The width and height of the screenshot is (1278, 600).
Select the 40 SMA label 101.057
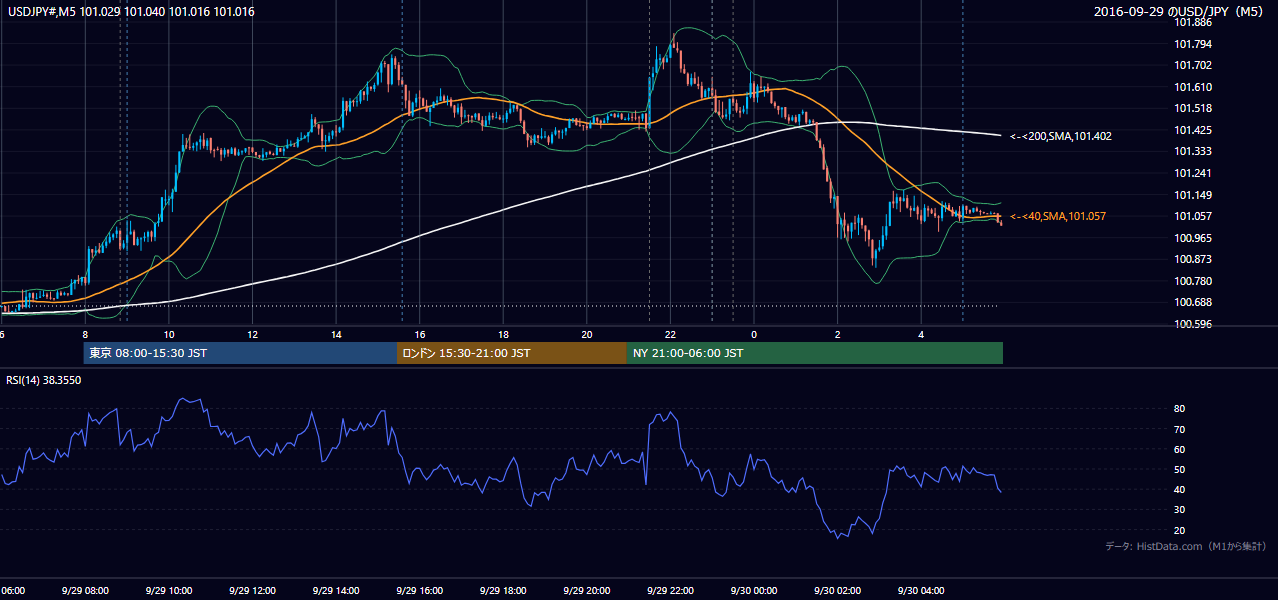1059,216
